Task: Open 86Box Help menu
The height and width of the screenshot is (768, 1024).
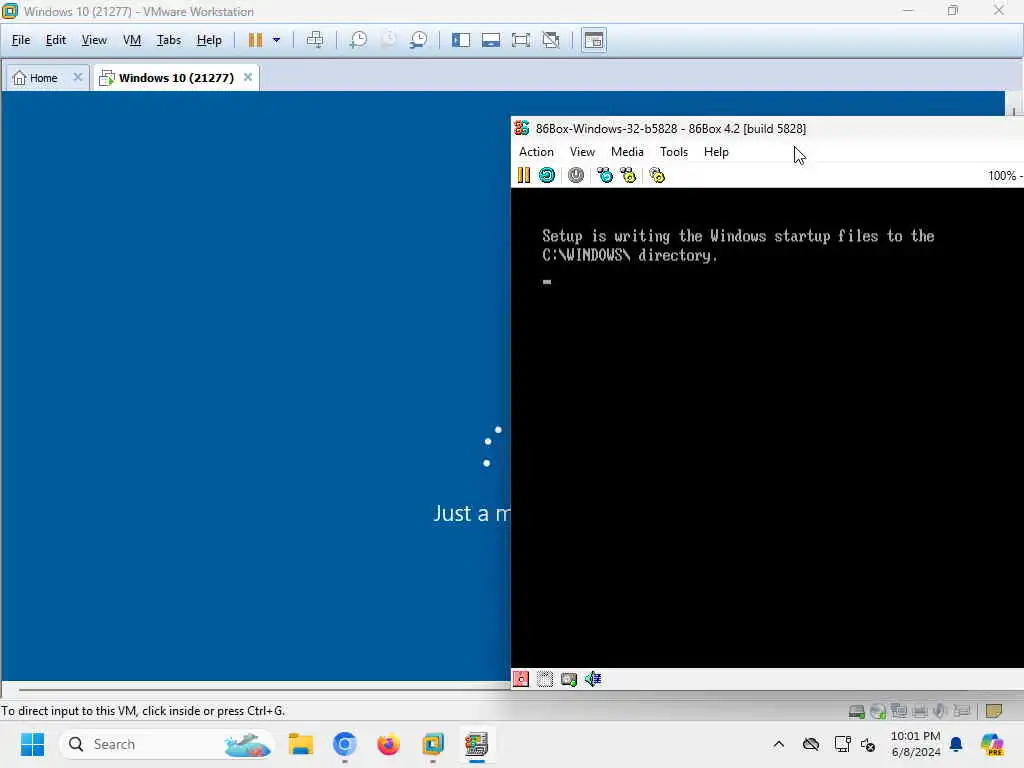Action: tap(716, 152)
